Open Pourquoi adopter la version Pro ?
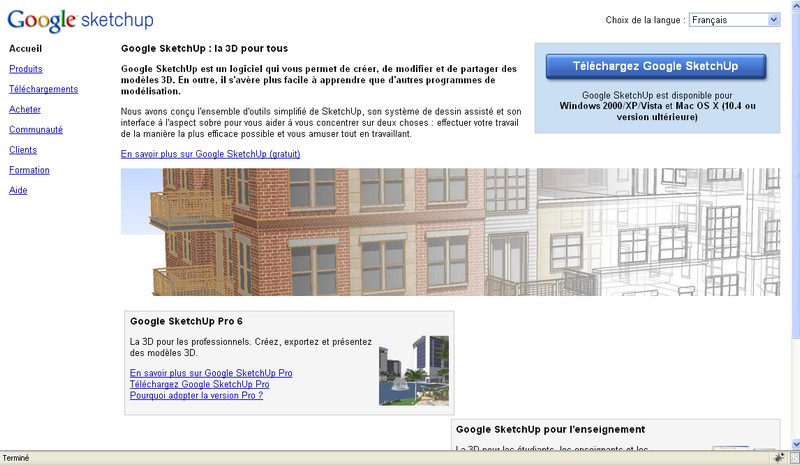 196,396
